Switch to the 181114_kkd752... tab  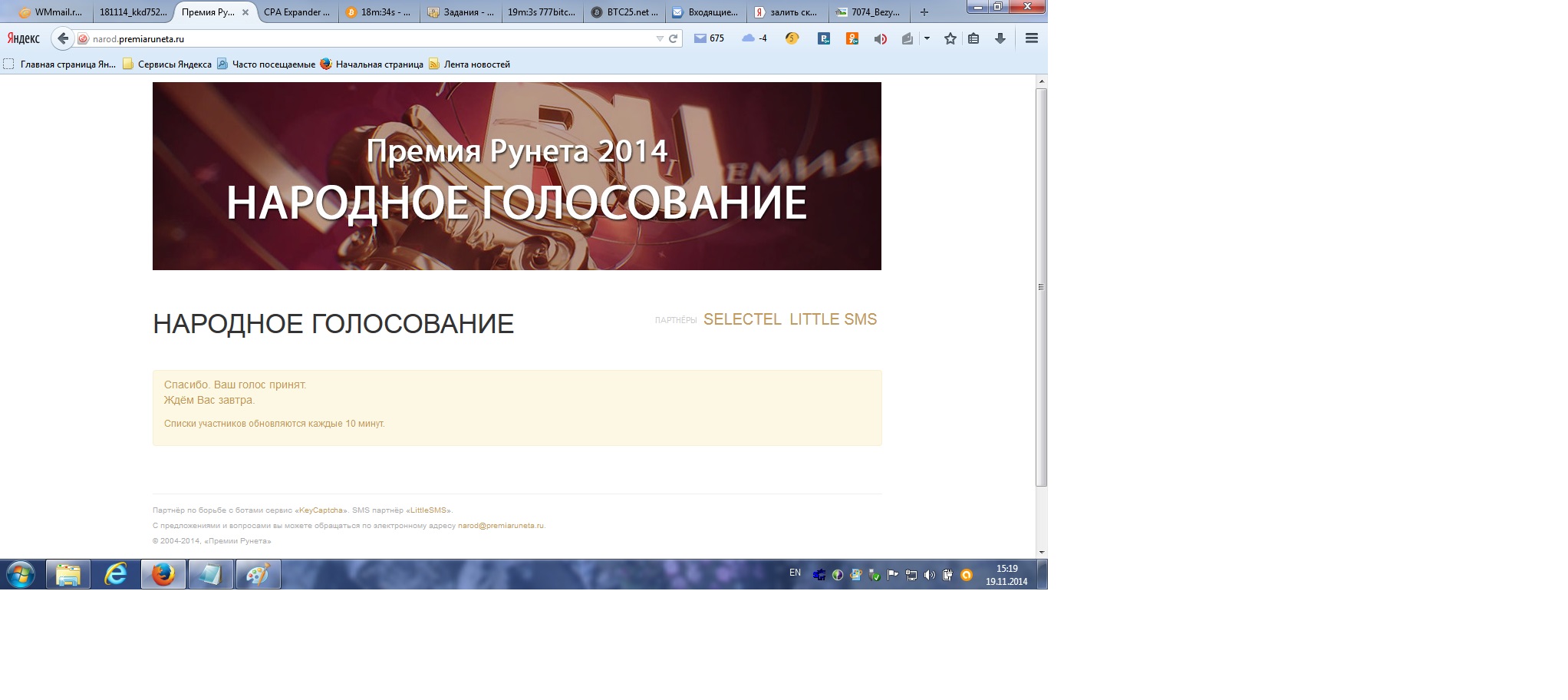(133, 12)
